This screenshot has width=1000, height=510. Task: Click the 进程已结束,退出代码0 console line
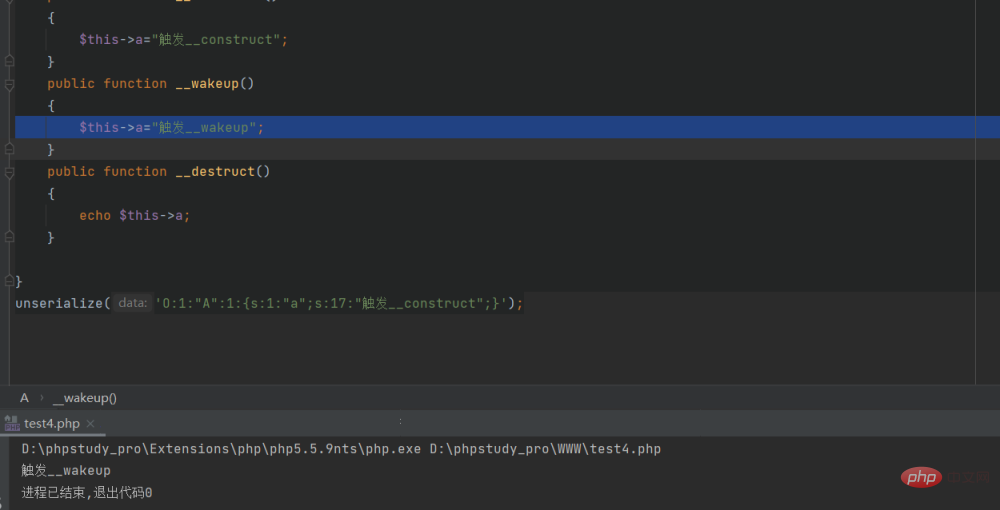[x=87, y=493]
